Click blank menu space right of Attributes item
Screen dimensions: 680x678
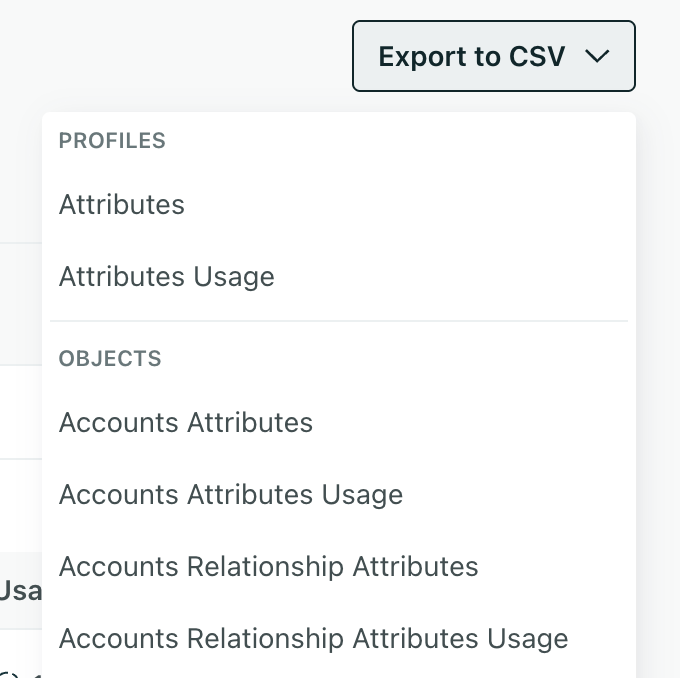(450, 205)
